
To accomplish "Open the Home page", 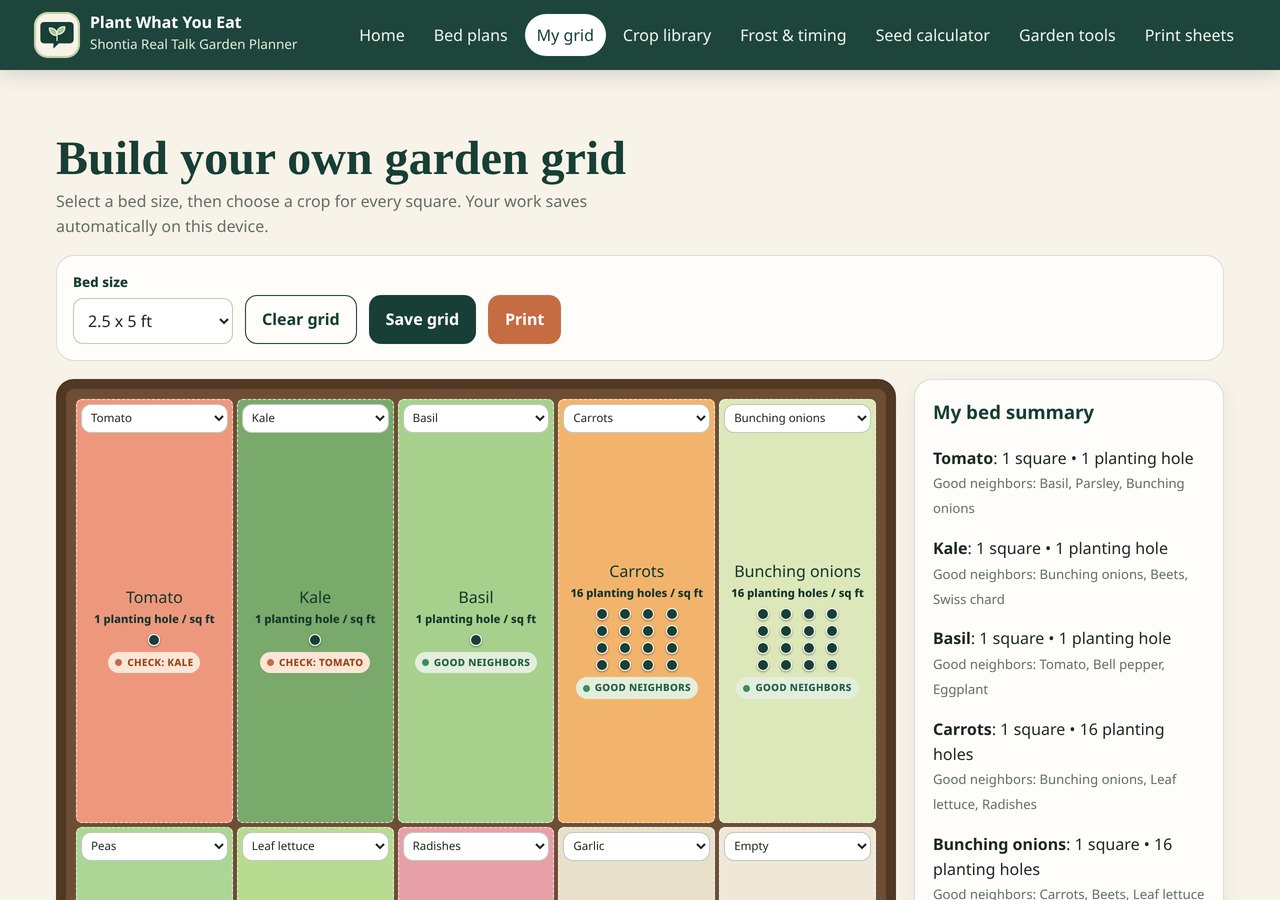I will tap(382, 35).
